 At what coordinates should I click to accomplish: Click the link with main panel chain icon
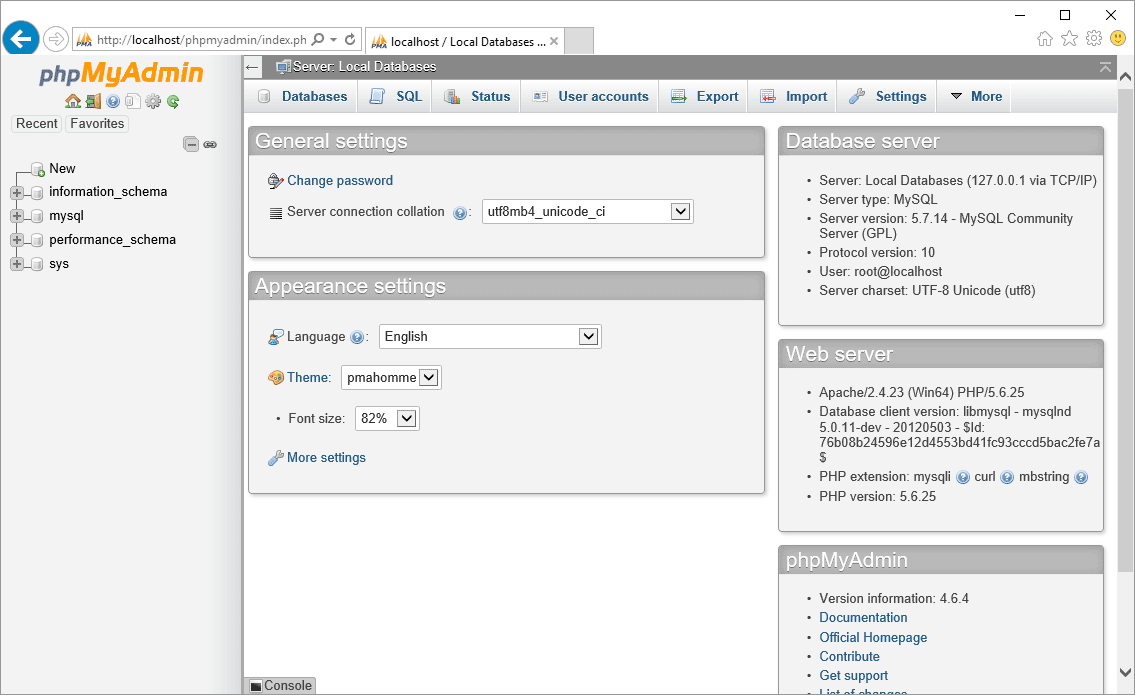[210, 144]
